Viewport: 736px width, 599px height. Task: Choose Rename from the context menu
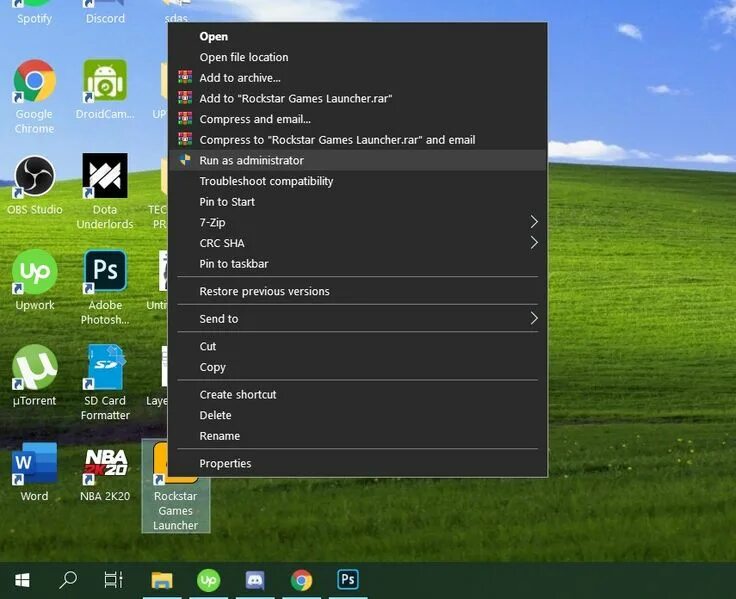click(358, 436)
